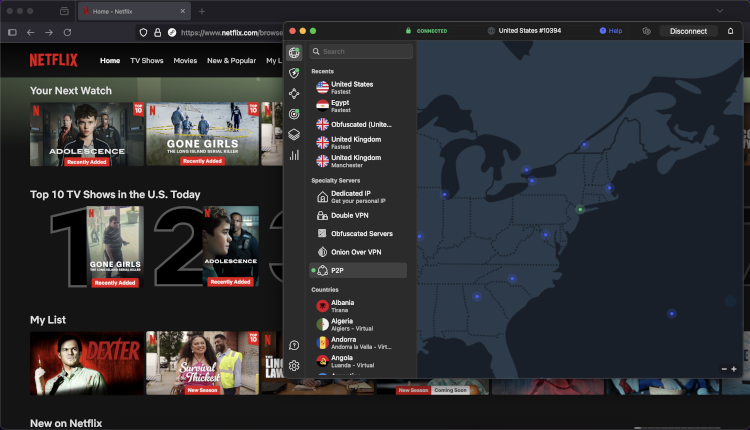The height and width of the screenshot is (430, 750).
Task: Focus the NordVPN server search field
Action: coord(361,52)
